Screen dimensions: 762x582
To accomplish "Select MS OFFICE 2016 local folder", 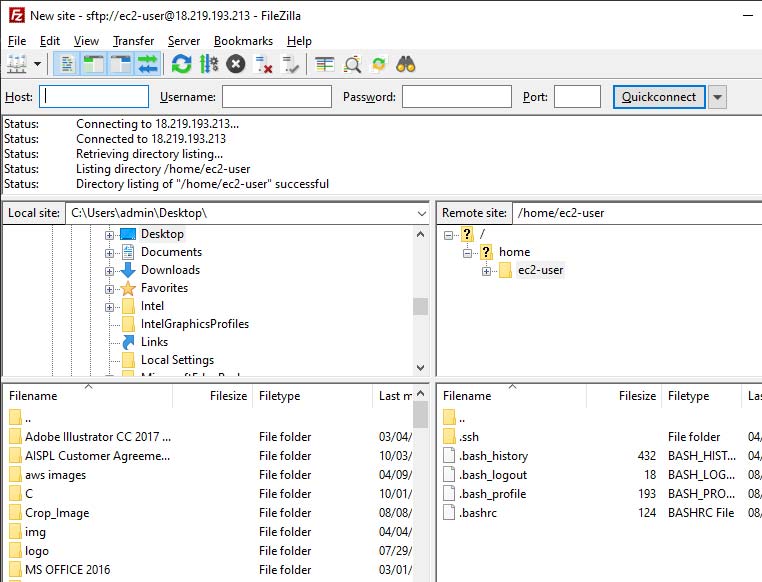I will pos(68,570).
